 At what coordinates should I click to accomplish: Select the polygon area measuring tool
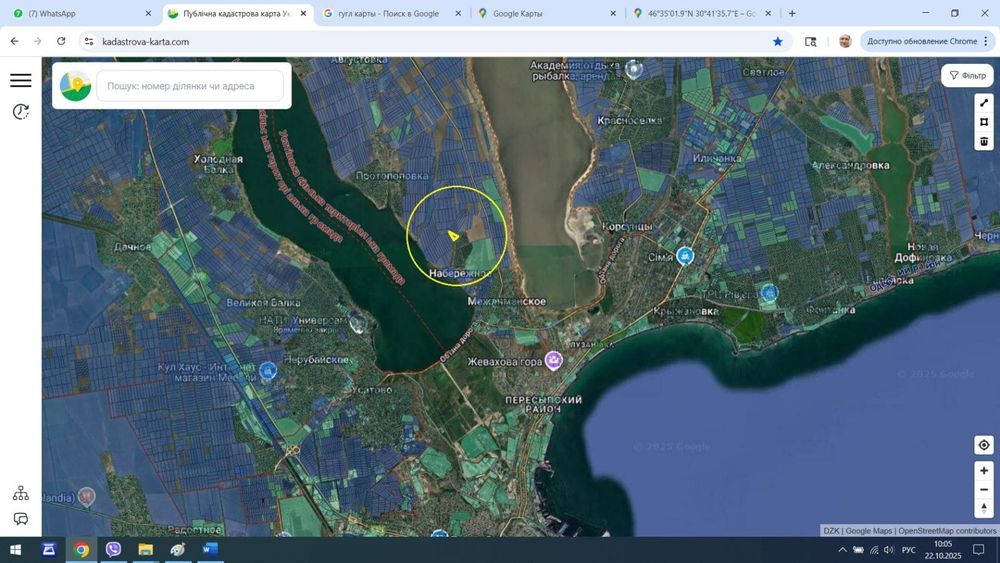point(983,122)
